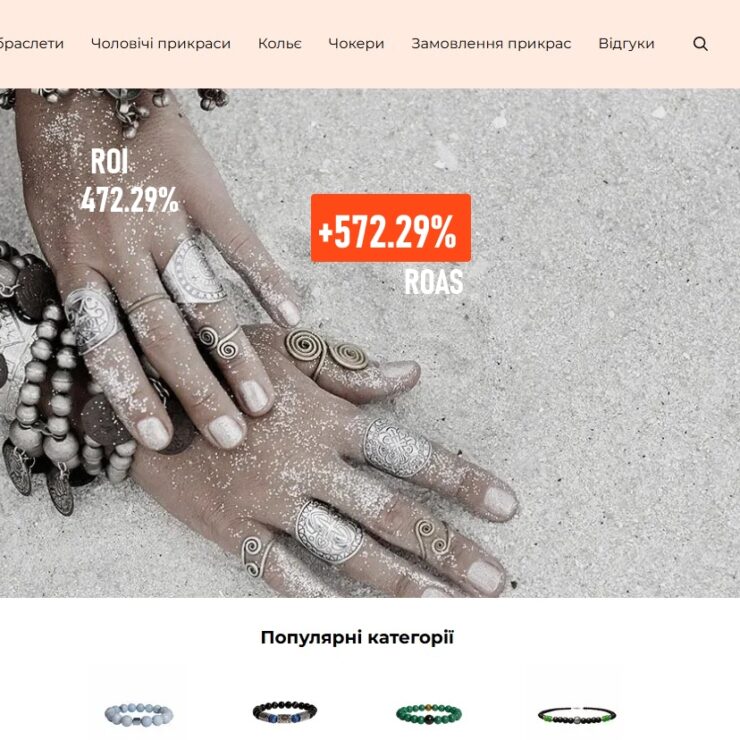Viewport: 740px width, 740px height.
Task: Select the black bracelet with blue beads
Action: point(285,712)
